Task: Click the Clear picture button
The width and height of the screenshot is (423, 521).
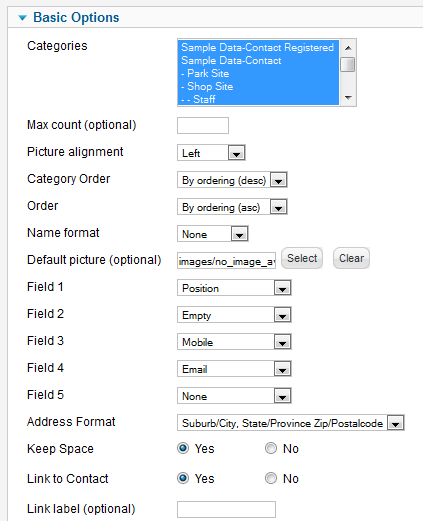Action: [x=351, y=258]
